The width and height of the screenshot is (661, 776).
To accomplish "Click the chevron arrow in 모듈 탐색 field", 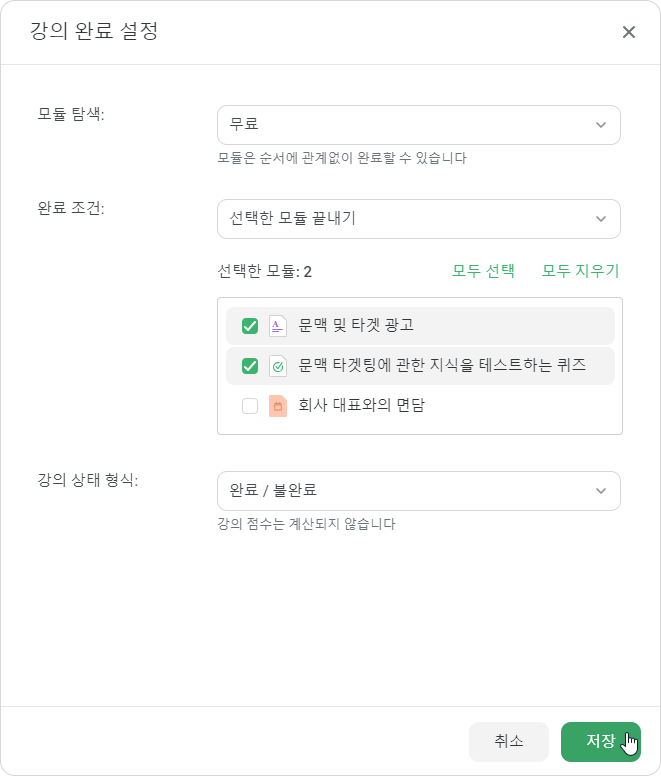I will [x=601, y=125].
